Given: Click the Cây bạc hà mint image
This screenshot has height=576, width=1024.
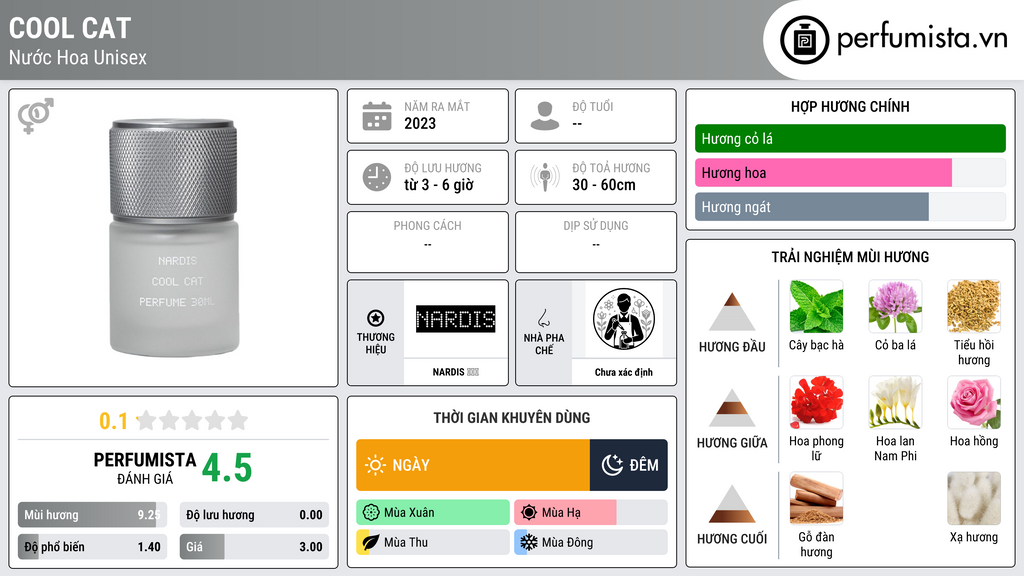Looking at the screenshot, I should (816, 307).
